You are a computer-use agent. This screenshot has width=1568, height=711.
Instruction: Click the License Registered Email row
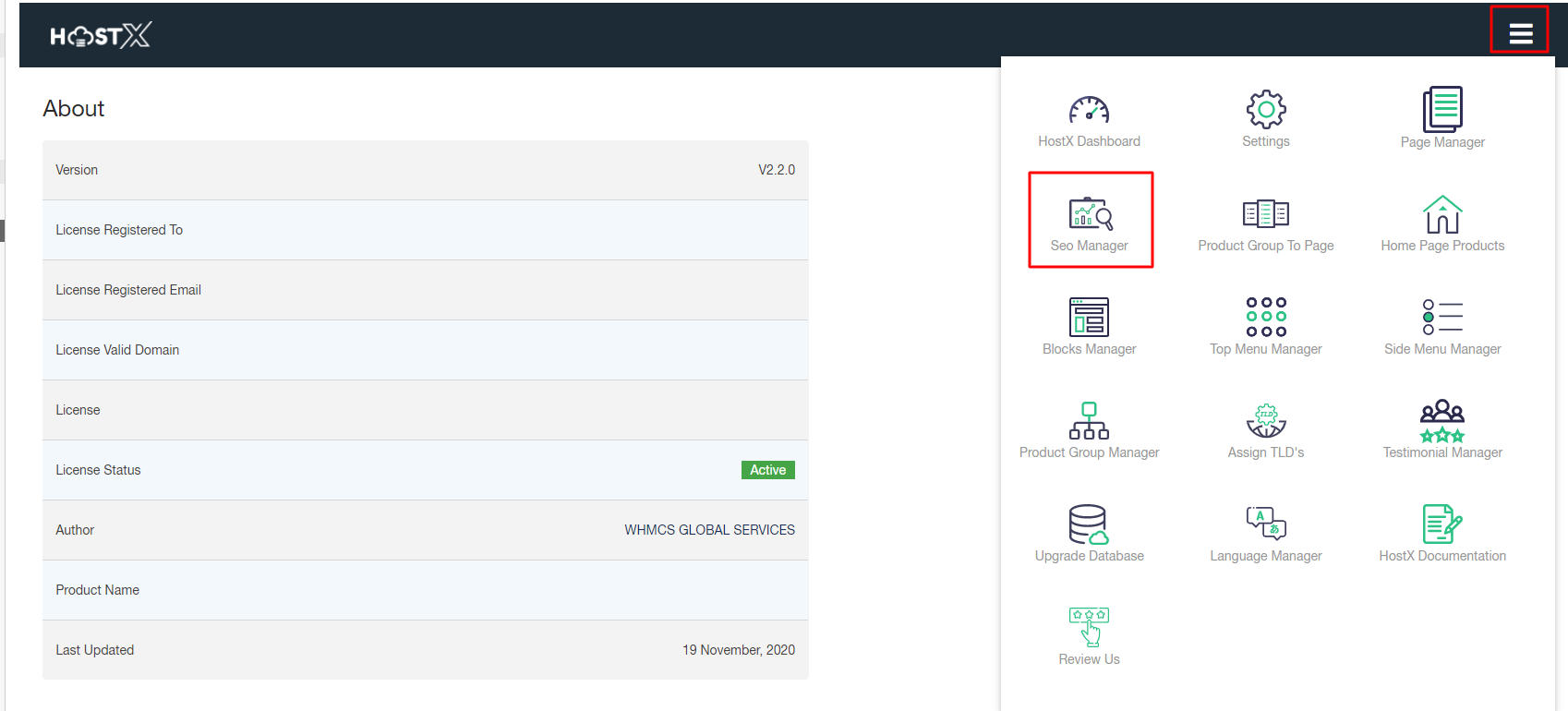coord(425,290)
